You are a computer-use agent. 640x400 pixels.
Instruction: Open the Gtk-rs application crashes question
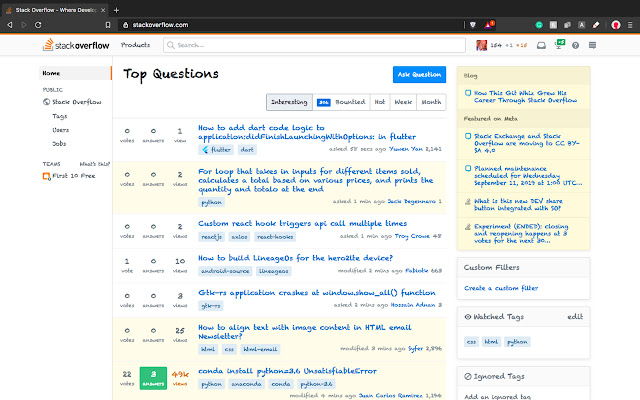click(317, 293)
